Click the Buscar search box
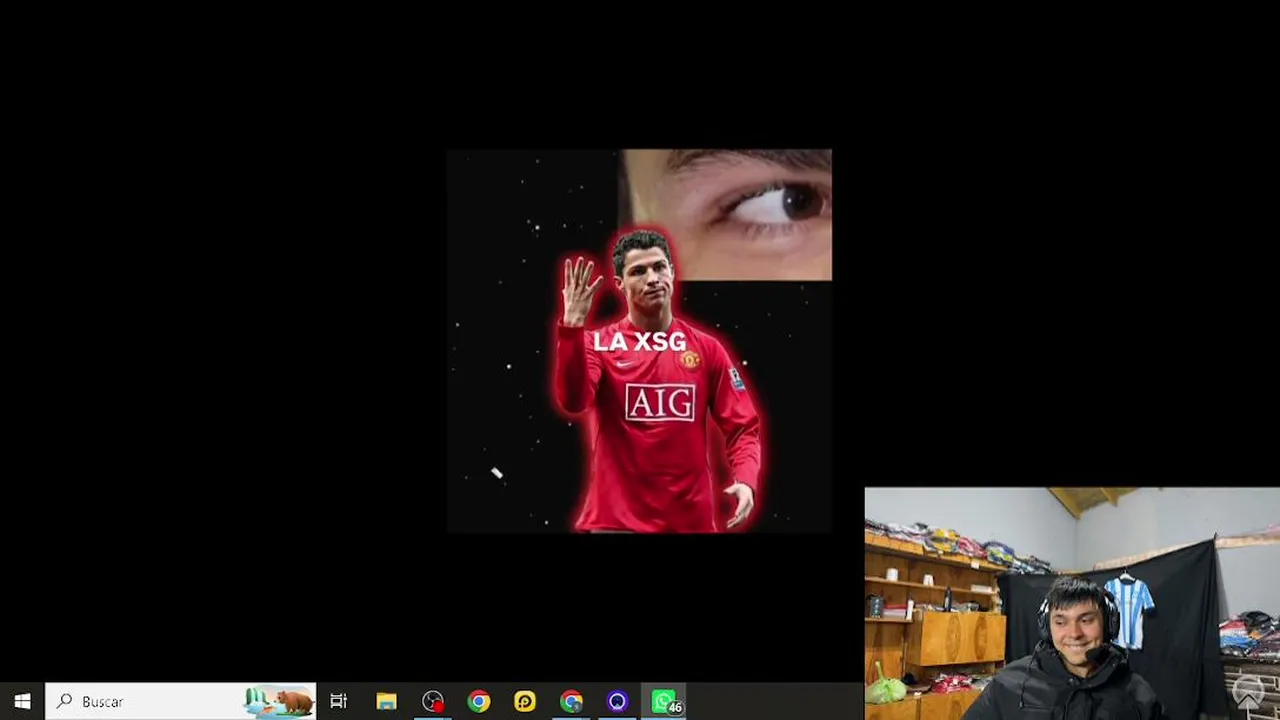Viewport: 1280px width, 720px height. pos(181,701)
